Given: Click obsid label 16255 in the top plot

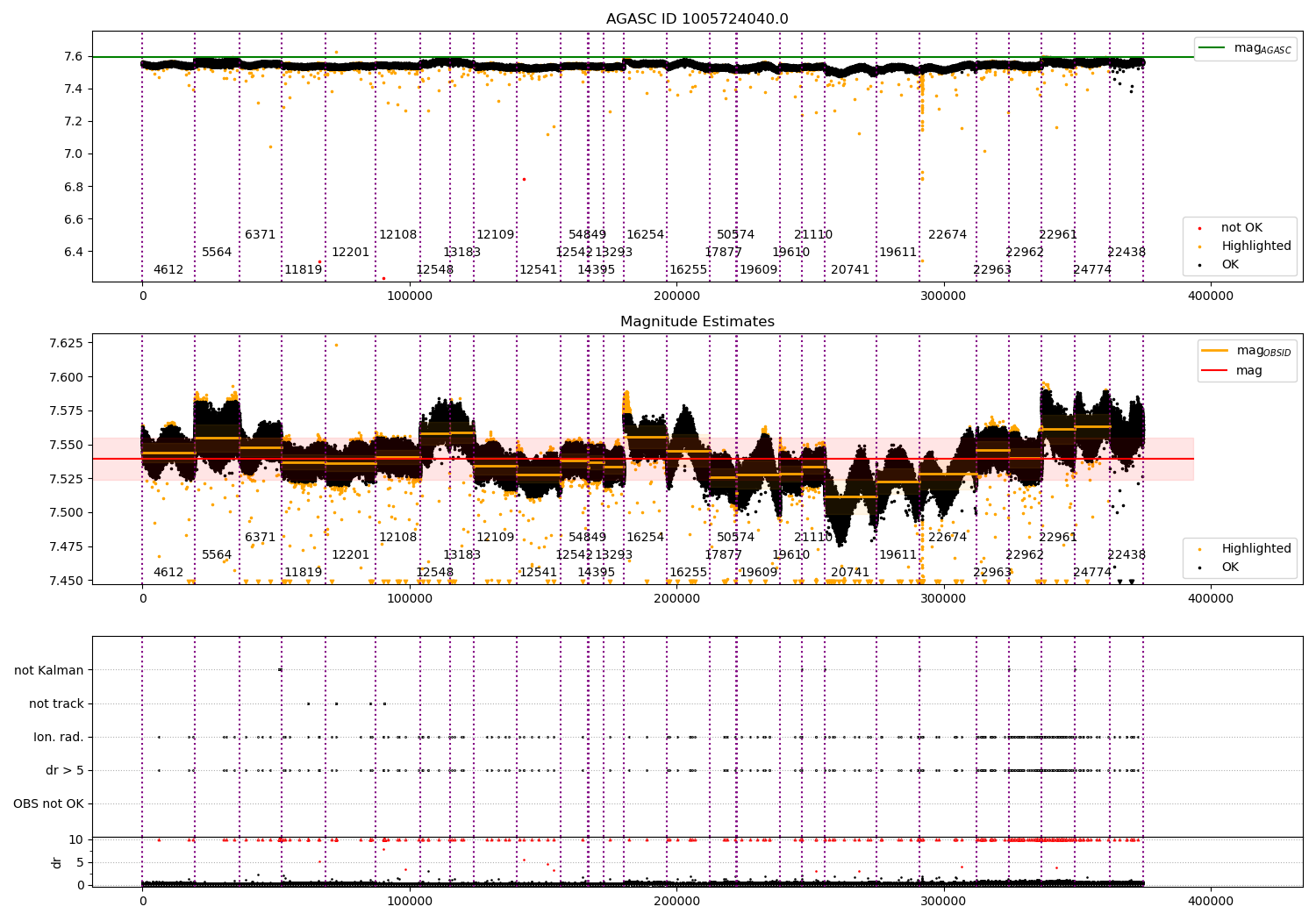Looking at the screenshot, I should pyautogui.click(x=688, y=269).
